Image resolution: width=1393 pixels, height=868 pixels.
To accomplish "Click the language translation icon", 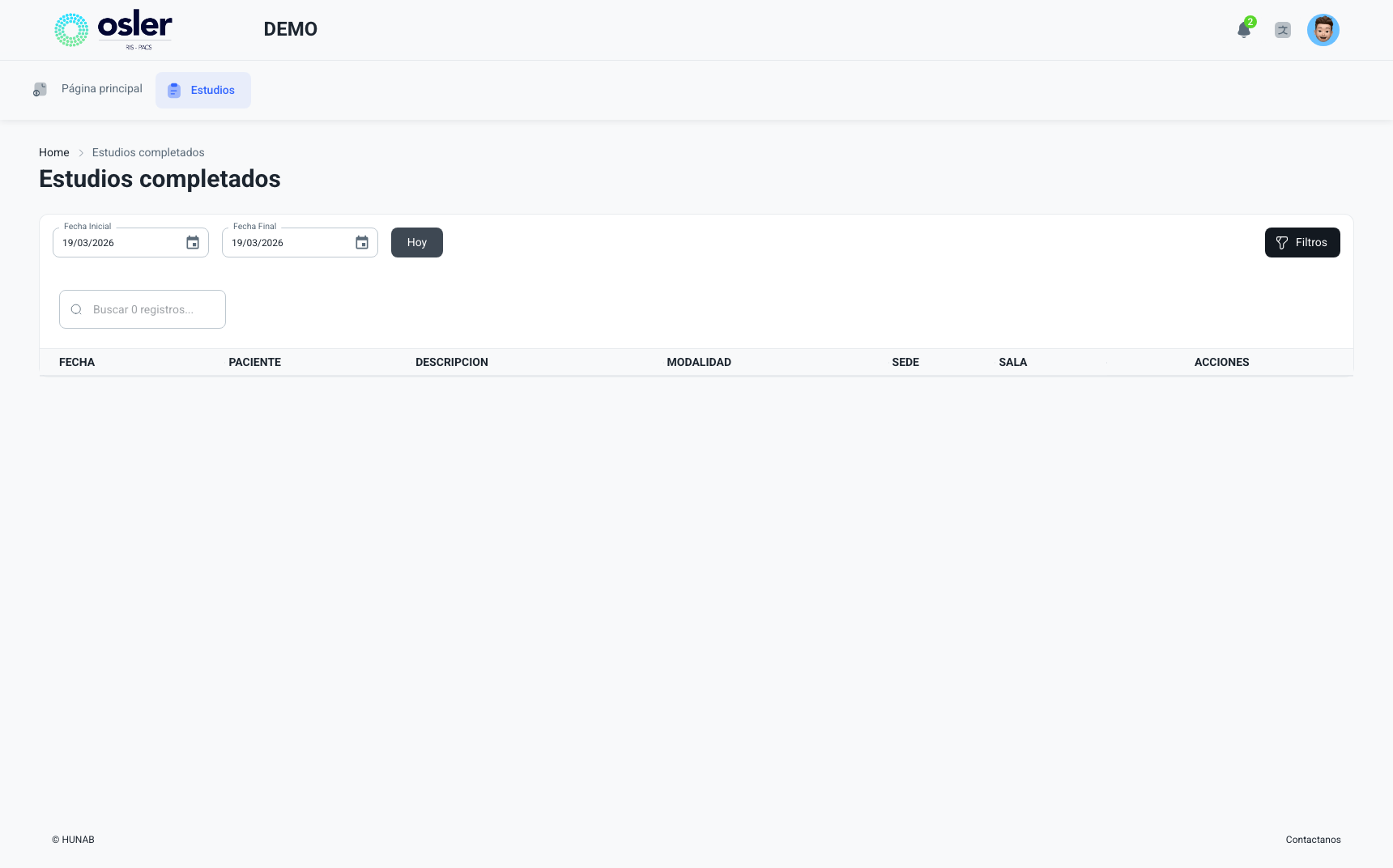I will click(x=1283, y=30).
